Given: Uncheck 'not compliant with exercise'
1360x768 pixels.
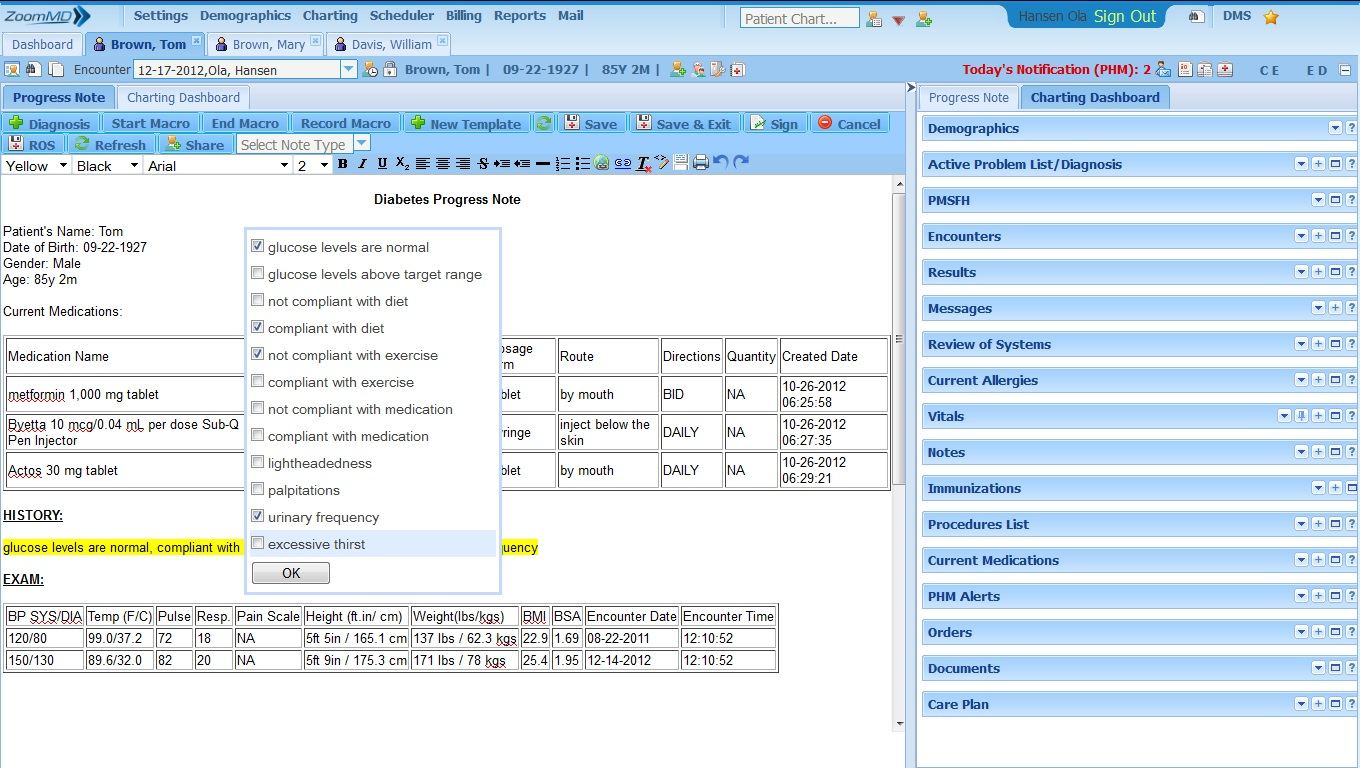Looking at the screenshot, I should coord(258,354).
